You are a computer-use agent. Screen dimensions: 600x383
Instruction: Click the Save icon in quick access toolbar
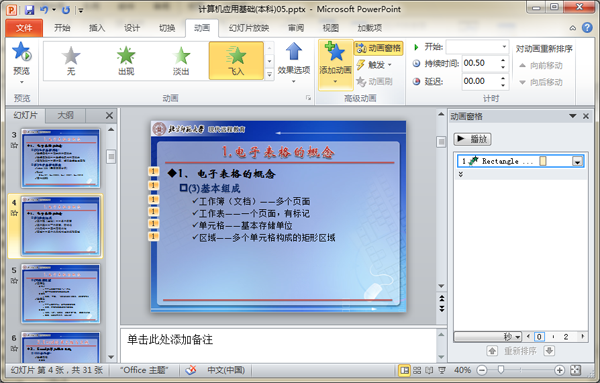pyautogui.click(x=29, y=10)
